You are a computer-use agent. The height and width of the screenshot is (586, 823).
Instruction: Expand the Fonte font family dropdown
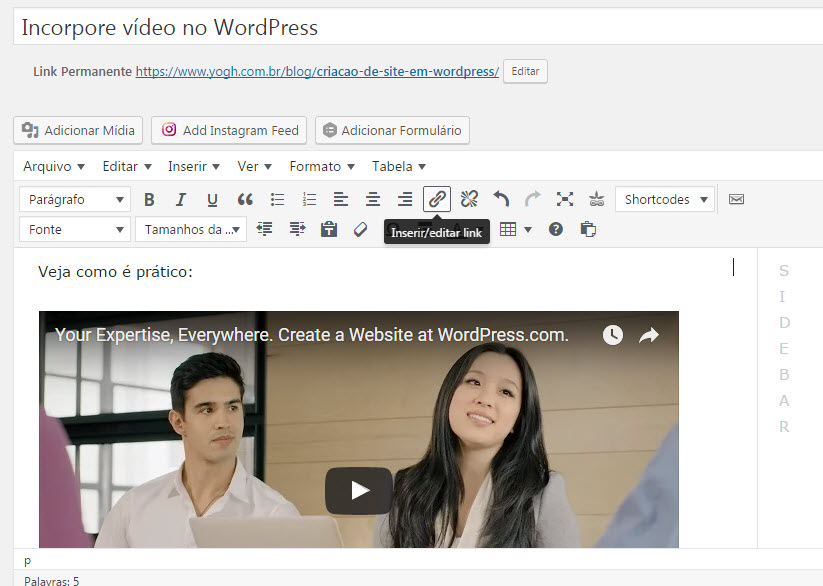pyautogui.click(x=75, y=230)
